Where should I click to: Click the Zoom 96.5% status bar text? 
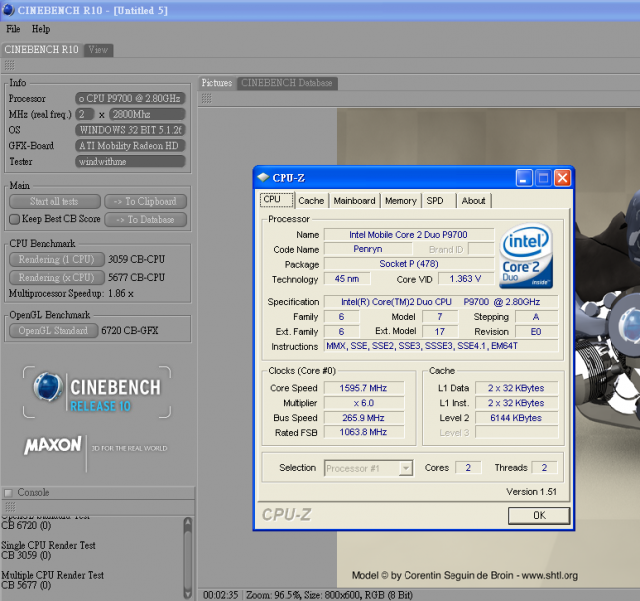pos(273,595)
